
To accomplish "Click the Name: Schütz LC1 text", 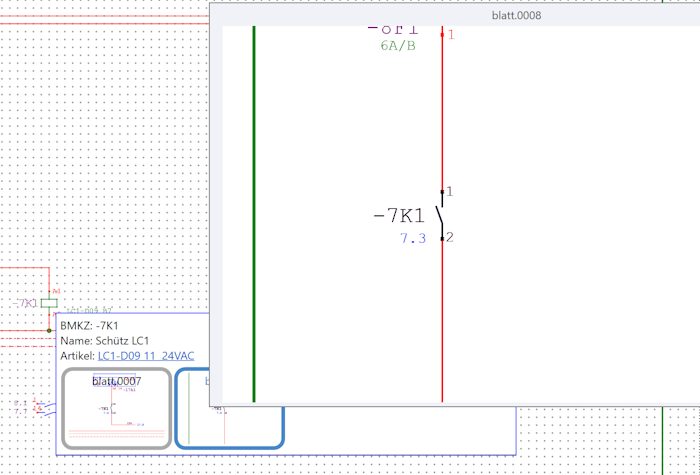I will point(104,341).
